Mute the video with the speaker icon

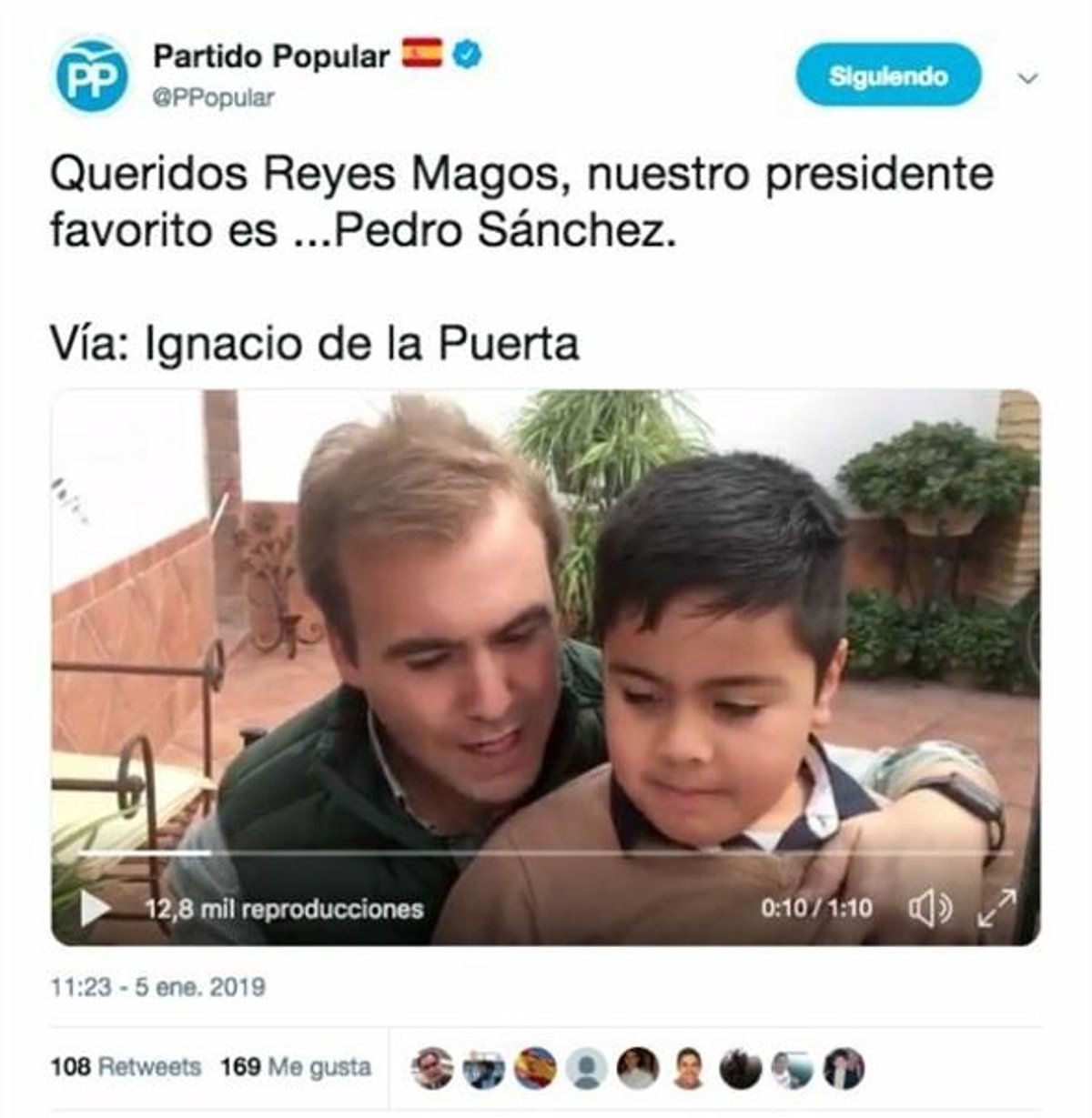(930, 908)
